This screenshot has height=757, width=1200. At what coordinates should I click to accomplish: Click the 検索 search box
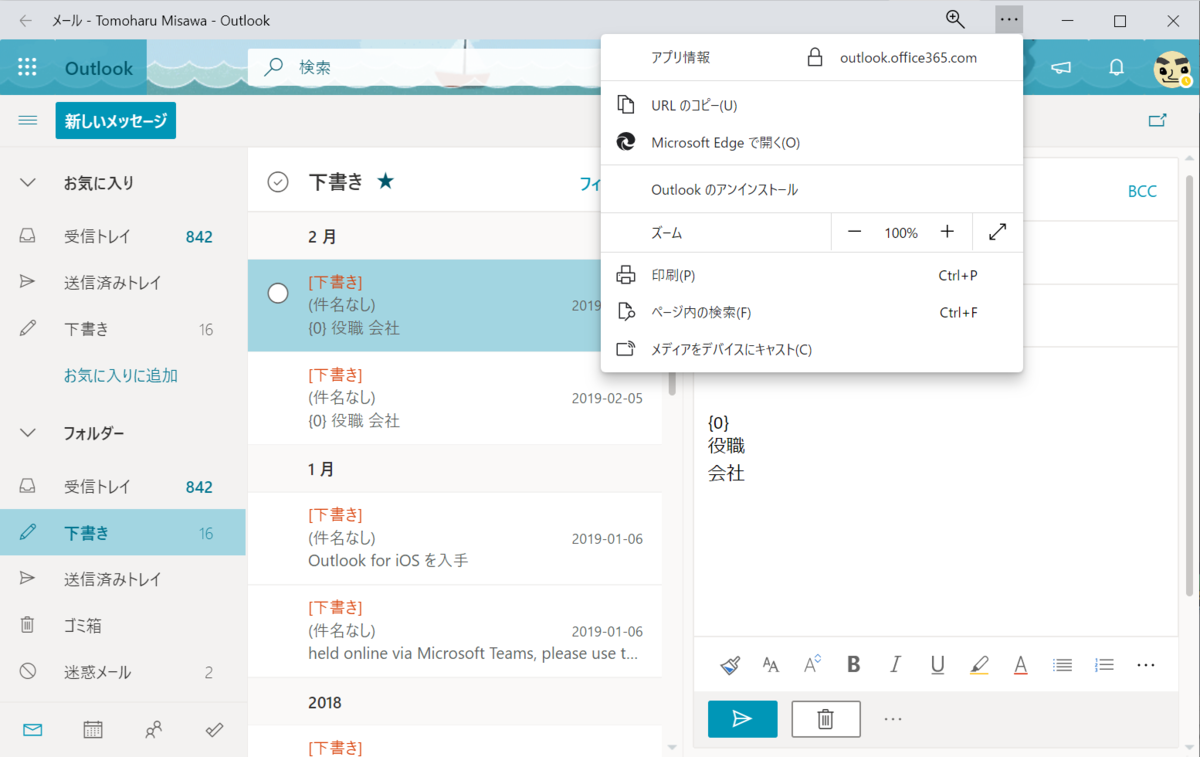coord(424,67)
